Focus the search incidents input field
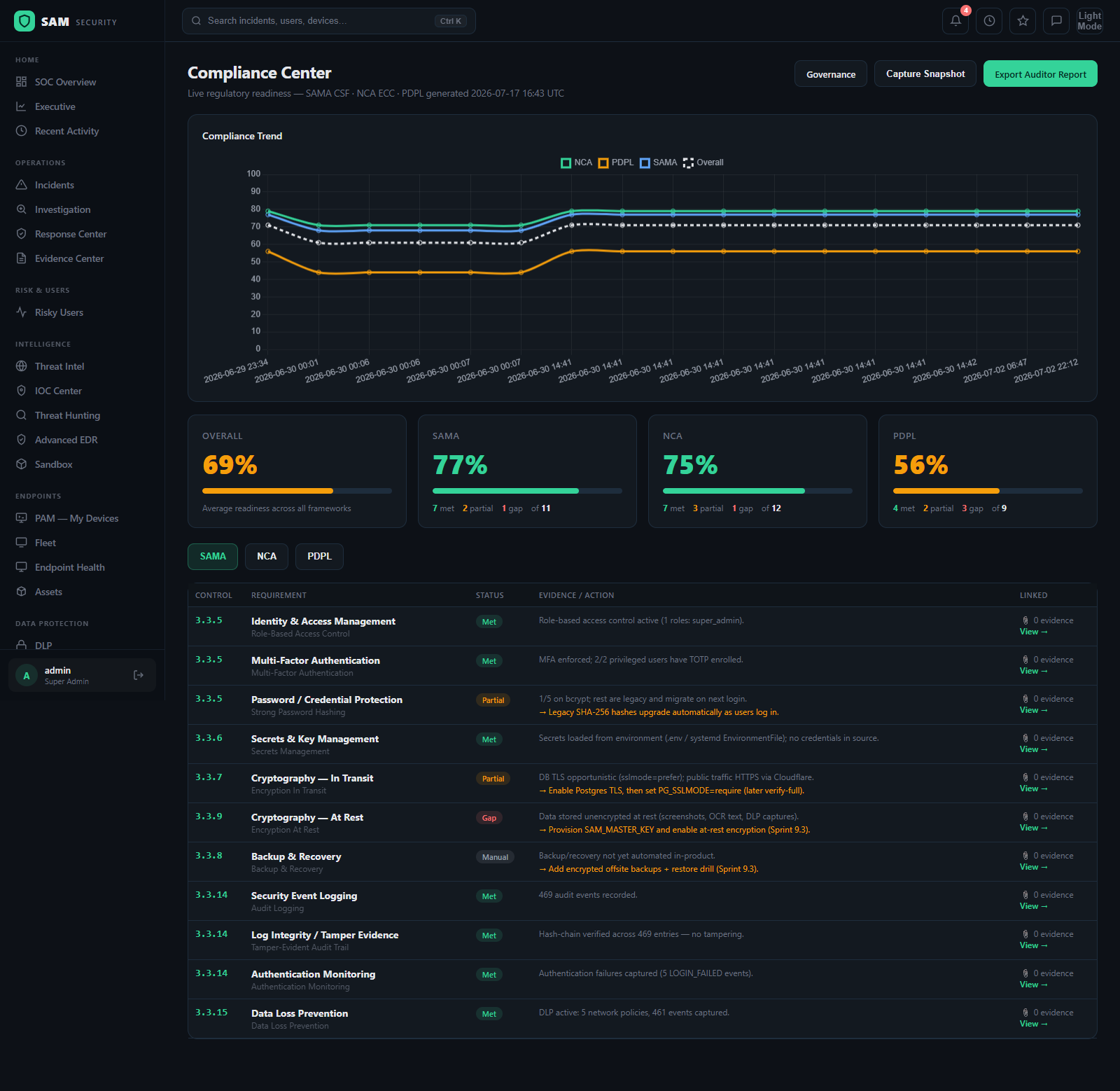 (329, 21)
